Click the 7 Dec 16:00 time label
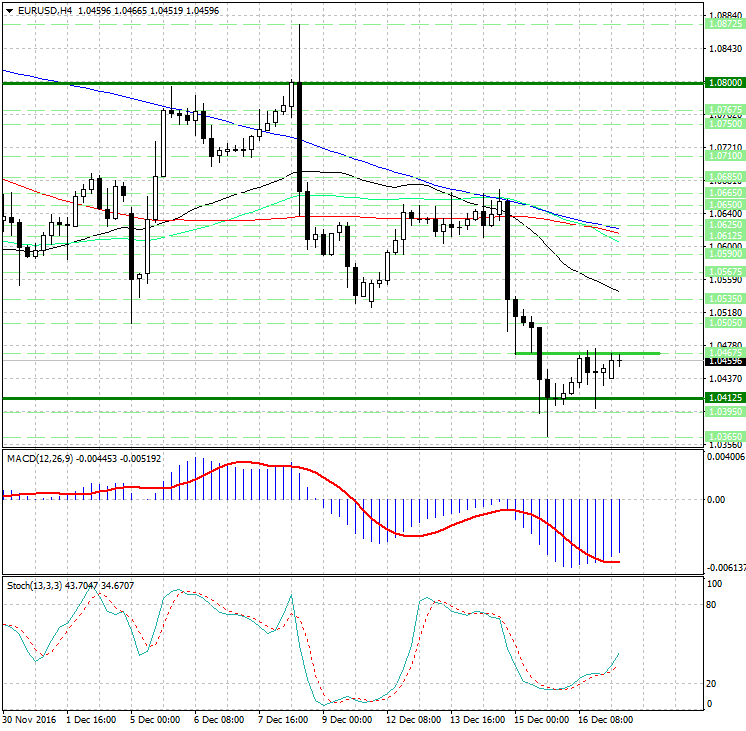Screen dimensions: 746x731 click(x=283, y=719)
